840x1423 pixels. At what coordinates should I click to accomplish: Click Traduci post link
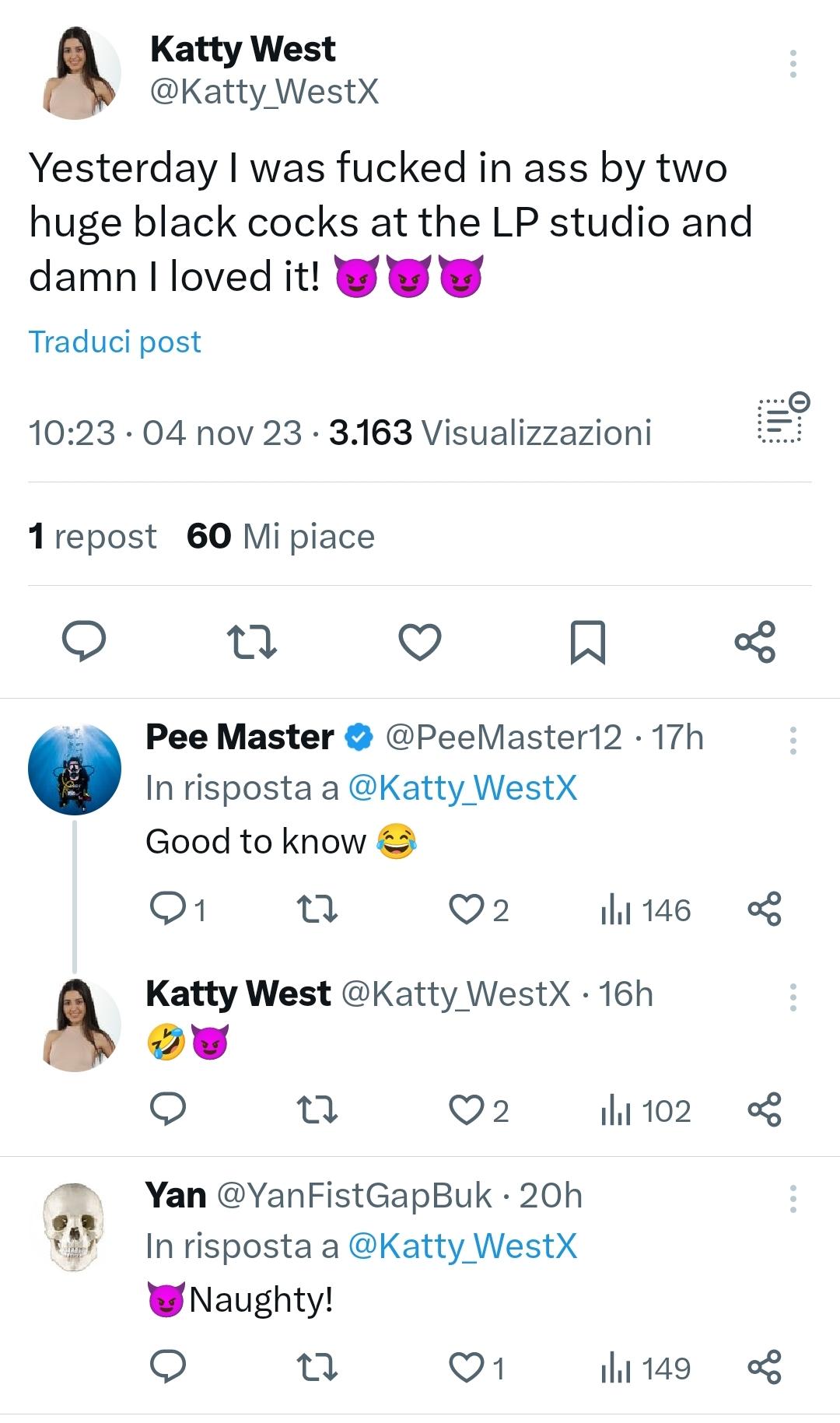[x=115, y=342]
